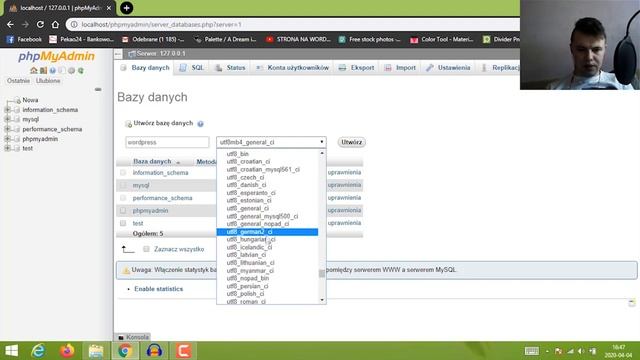Screen dimensions: 640x360
Task: Expand test database in sidebar tree
Action: (7, 148)
